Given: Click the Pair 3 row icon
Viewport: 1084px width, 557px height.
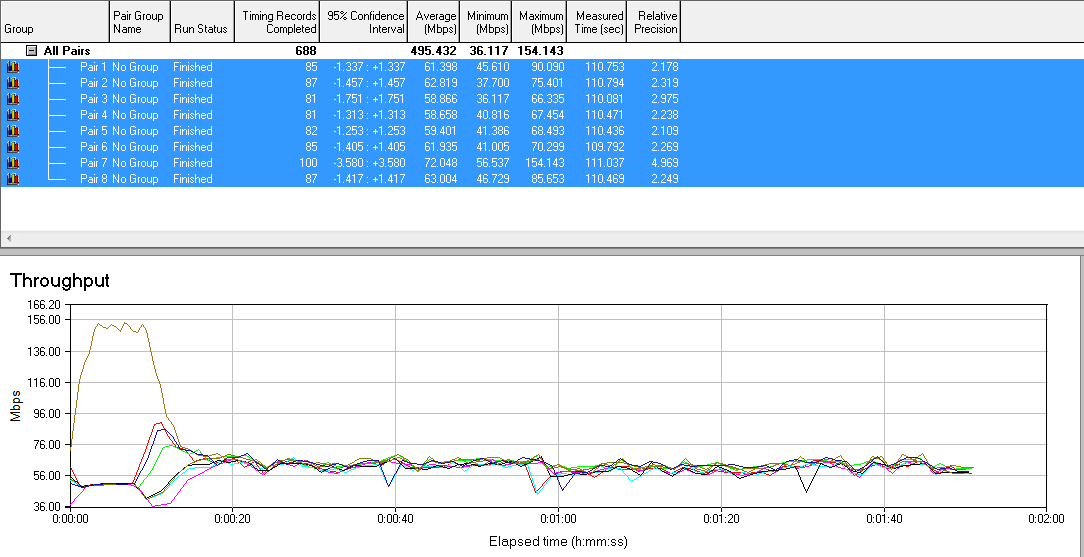Looking at the screenshot, I should [x=12, y=99].
